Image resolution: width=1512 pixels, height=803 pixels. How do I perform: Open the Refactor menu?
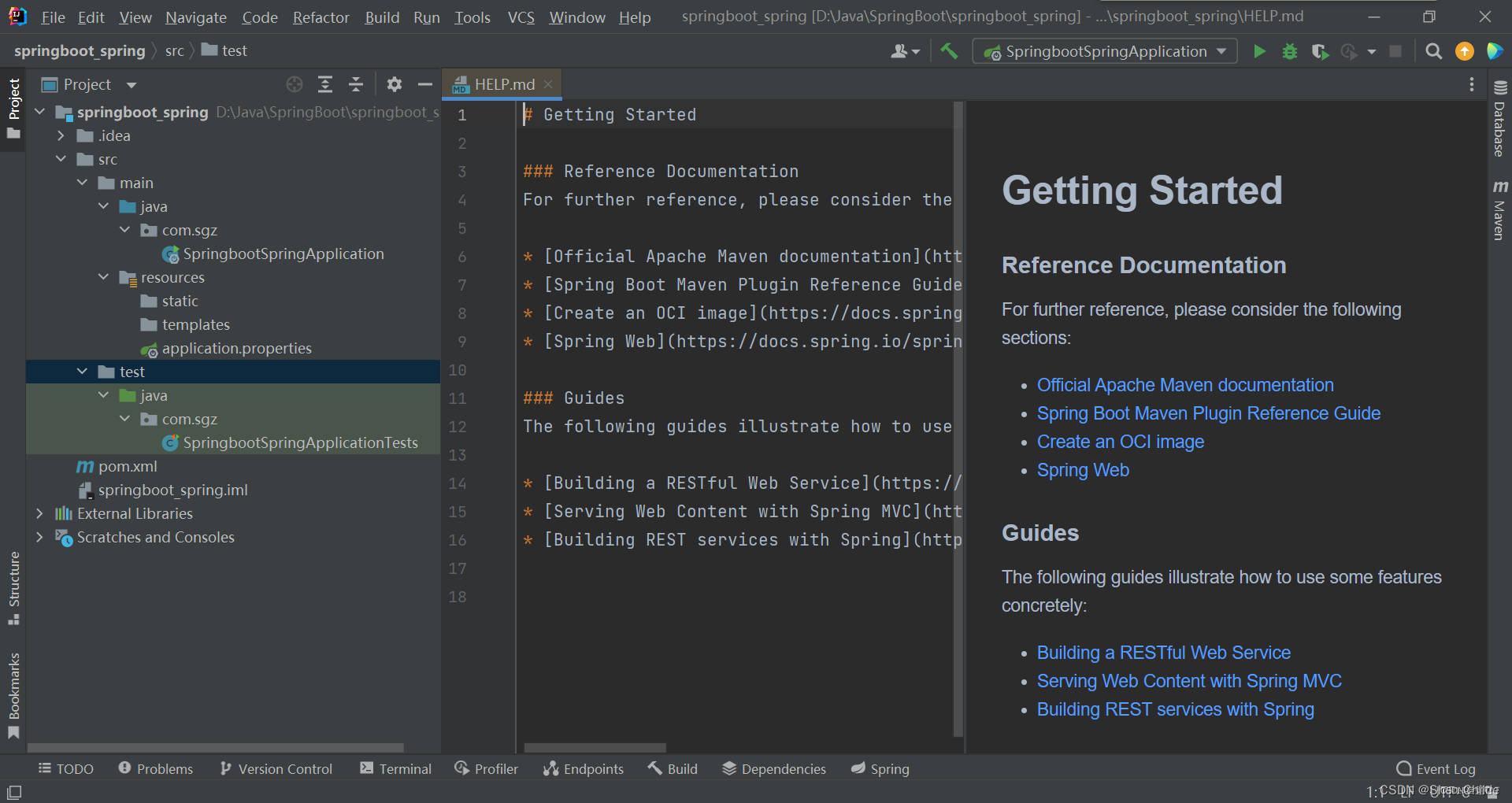point(321,17)
